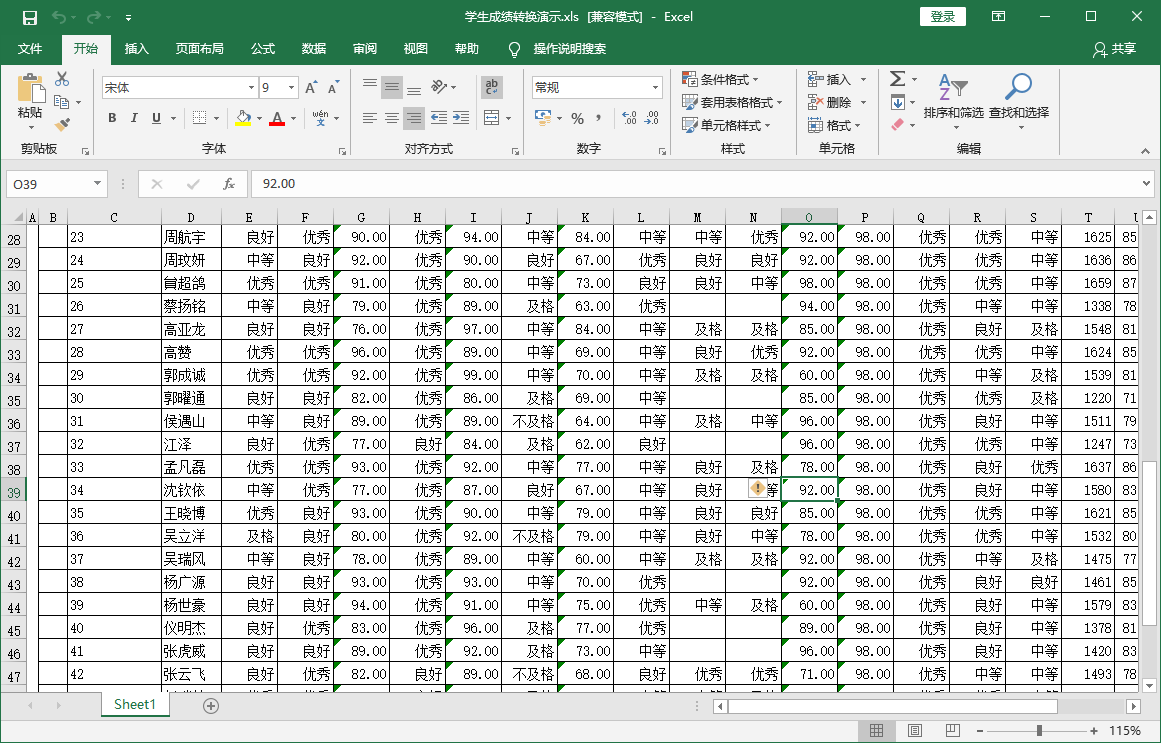Toggle center horizontal alignment

pyautogui.click(x=392, y=118)
